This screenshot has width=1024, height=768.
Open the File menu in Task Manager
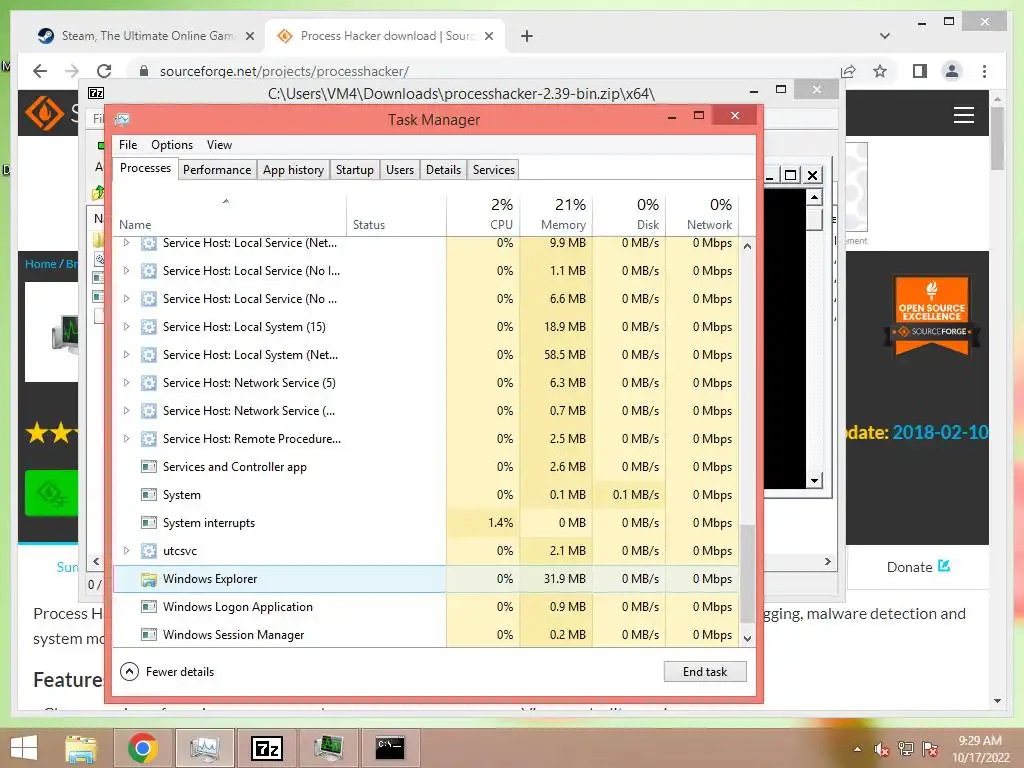pos(128,145)
